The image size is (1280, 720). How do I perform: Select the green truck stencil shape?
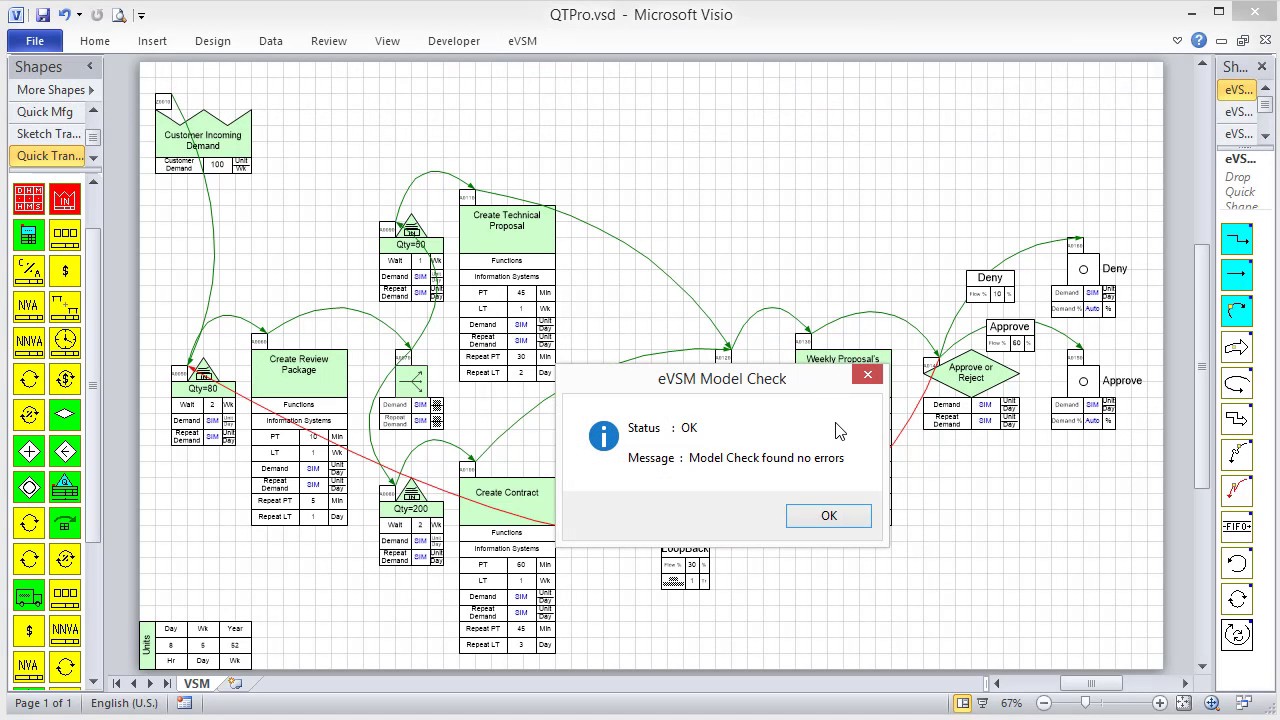[29, 594]
